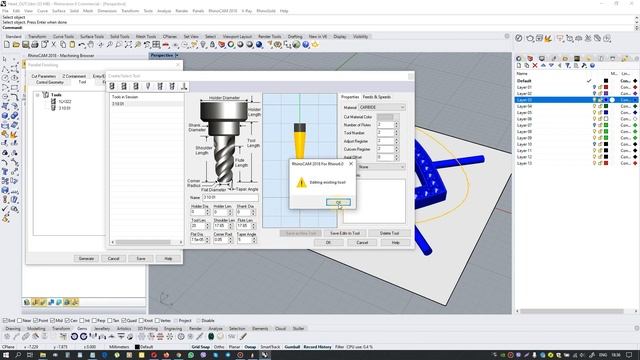Image resolution: width=640 pixels, height=360 pixels.
Task: Toggle Layer 10 lock icon
Action: [600, 144]
